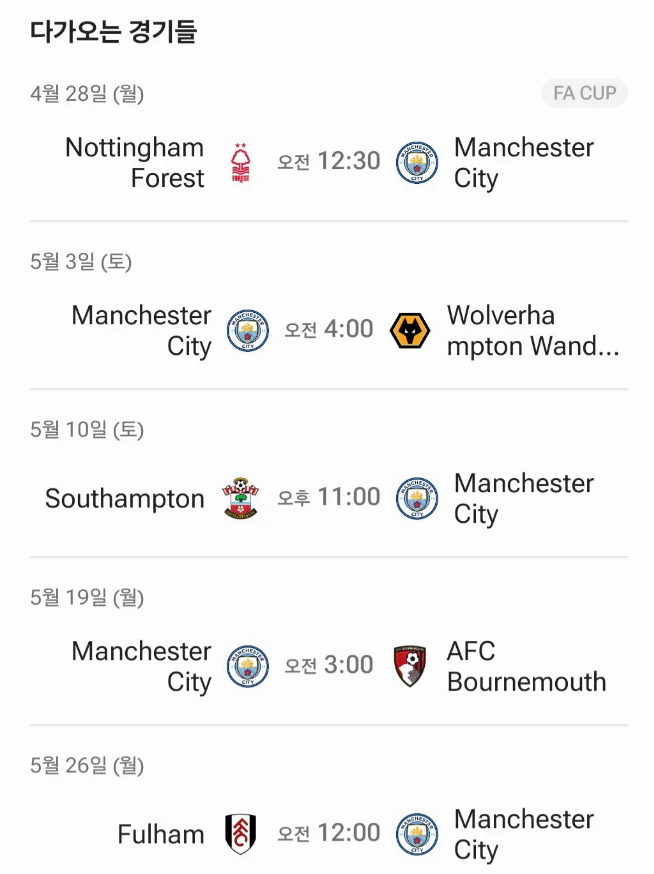Click Manchester City crest in Wolves match
654x874 pixels.
point(248,331)
